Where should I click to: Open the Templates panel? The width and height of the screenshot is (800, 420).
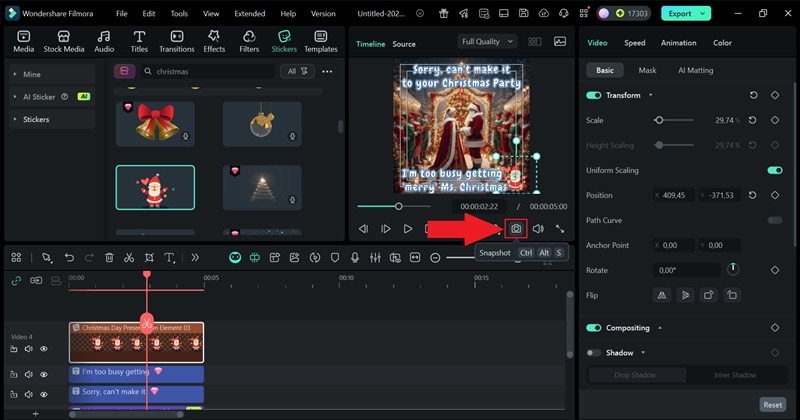[321, 41]
